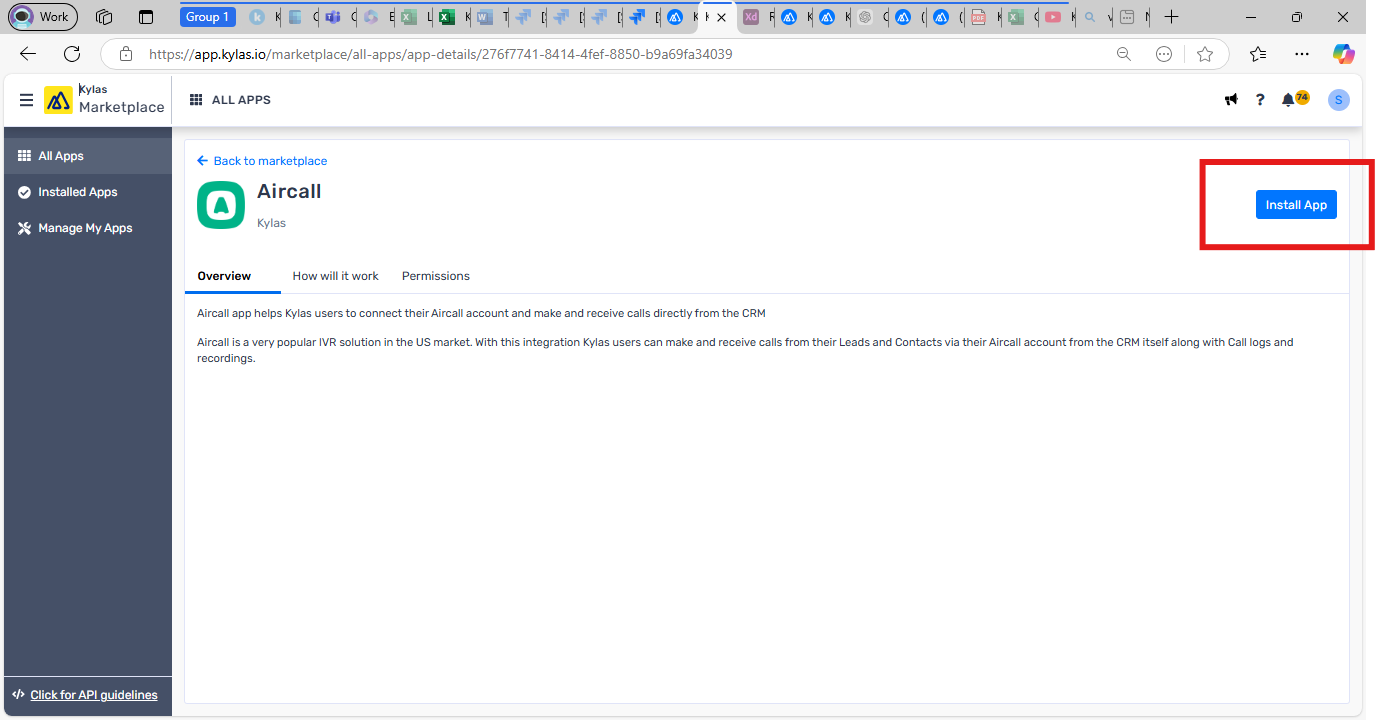Install the Aircall app

[1296, 205]
